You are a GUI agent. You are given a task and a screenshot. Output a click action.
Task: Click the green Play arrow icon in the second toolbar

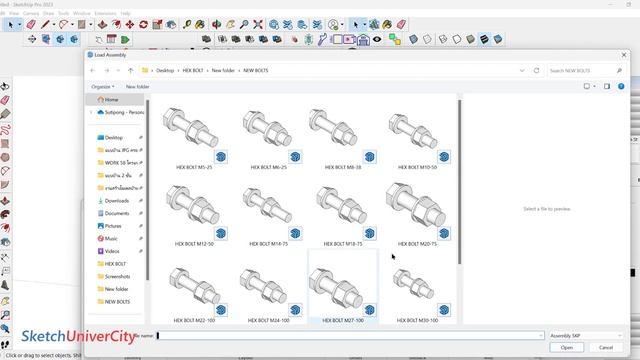[x=125, y=40]
